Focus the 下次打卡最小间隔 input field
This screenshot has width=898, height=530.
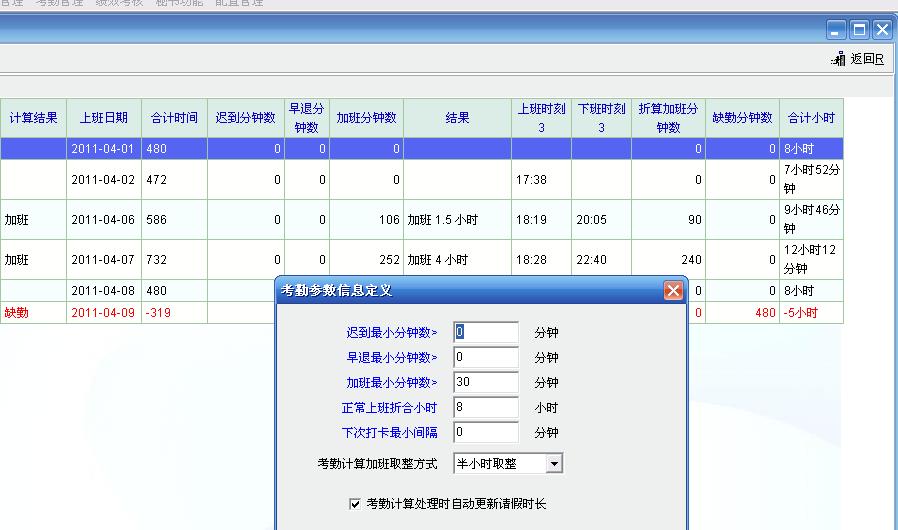pyautogui.click(x=486, y=433)
